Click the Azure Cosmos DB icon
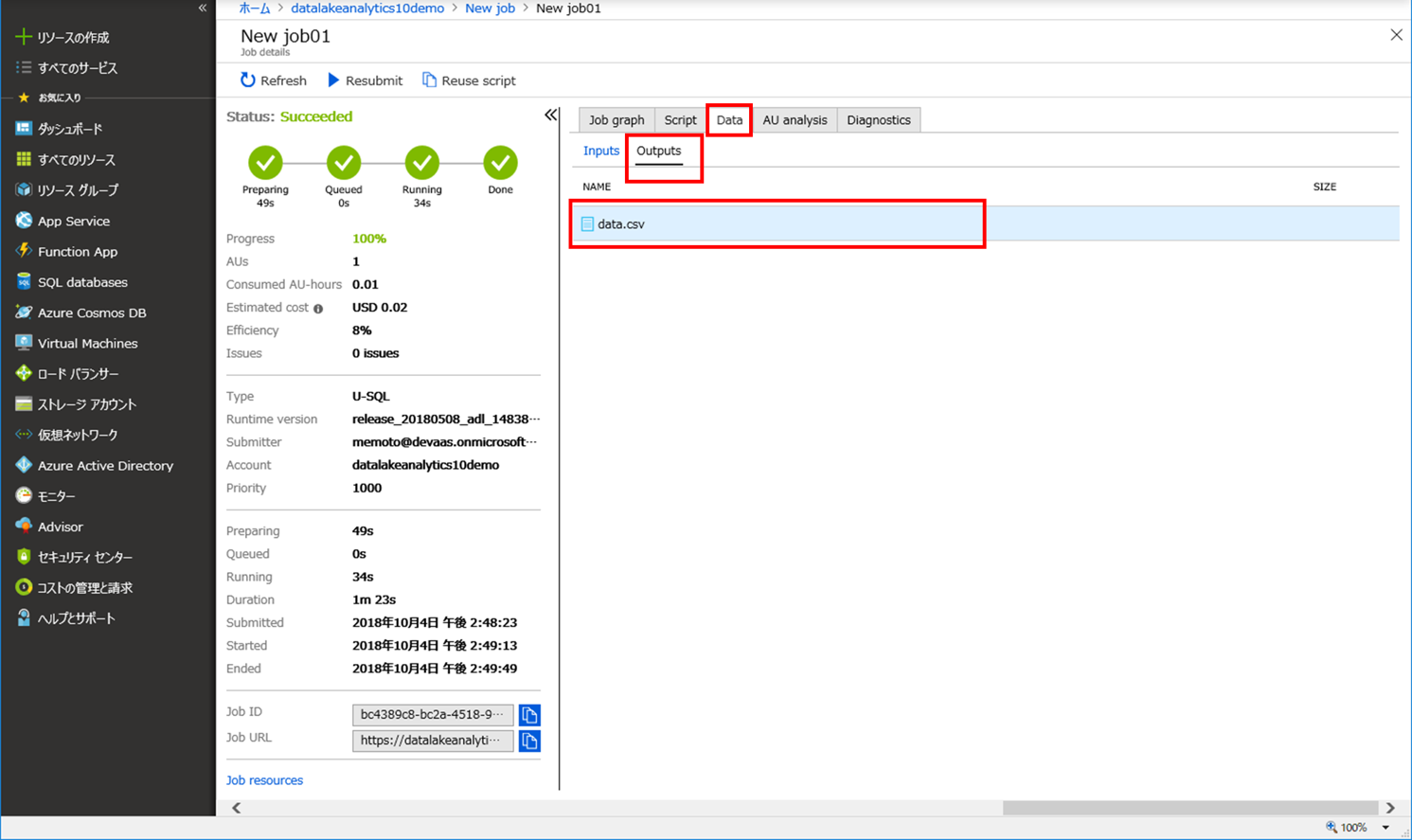Viewport: 1412px width, 840px height. (24, 313)
